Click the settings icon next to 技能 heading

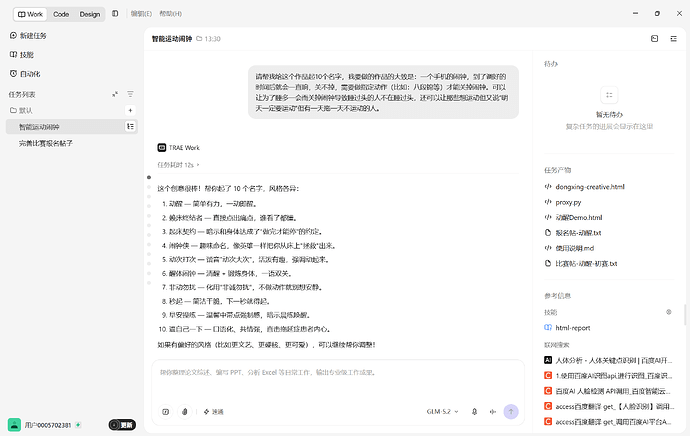click(668, 312)
